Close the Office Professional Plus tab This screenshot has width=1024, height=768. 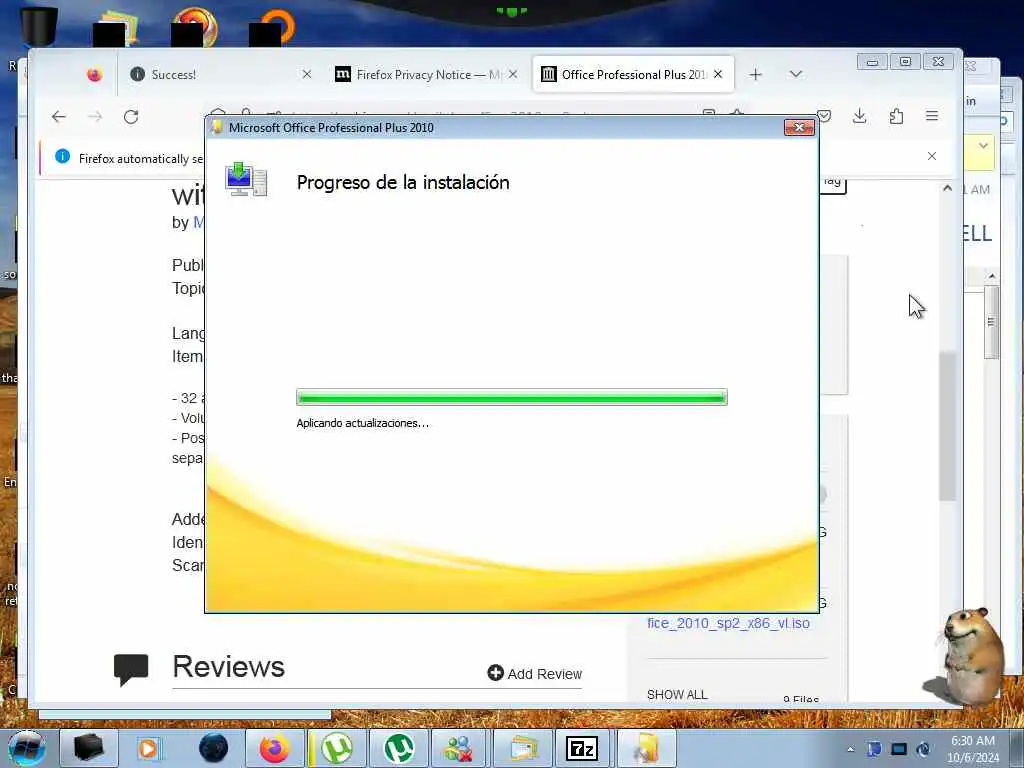click(718, 74)
